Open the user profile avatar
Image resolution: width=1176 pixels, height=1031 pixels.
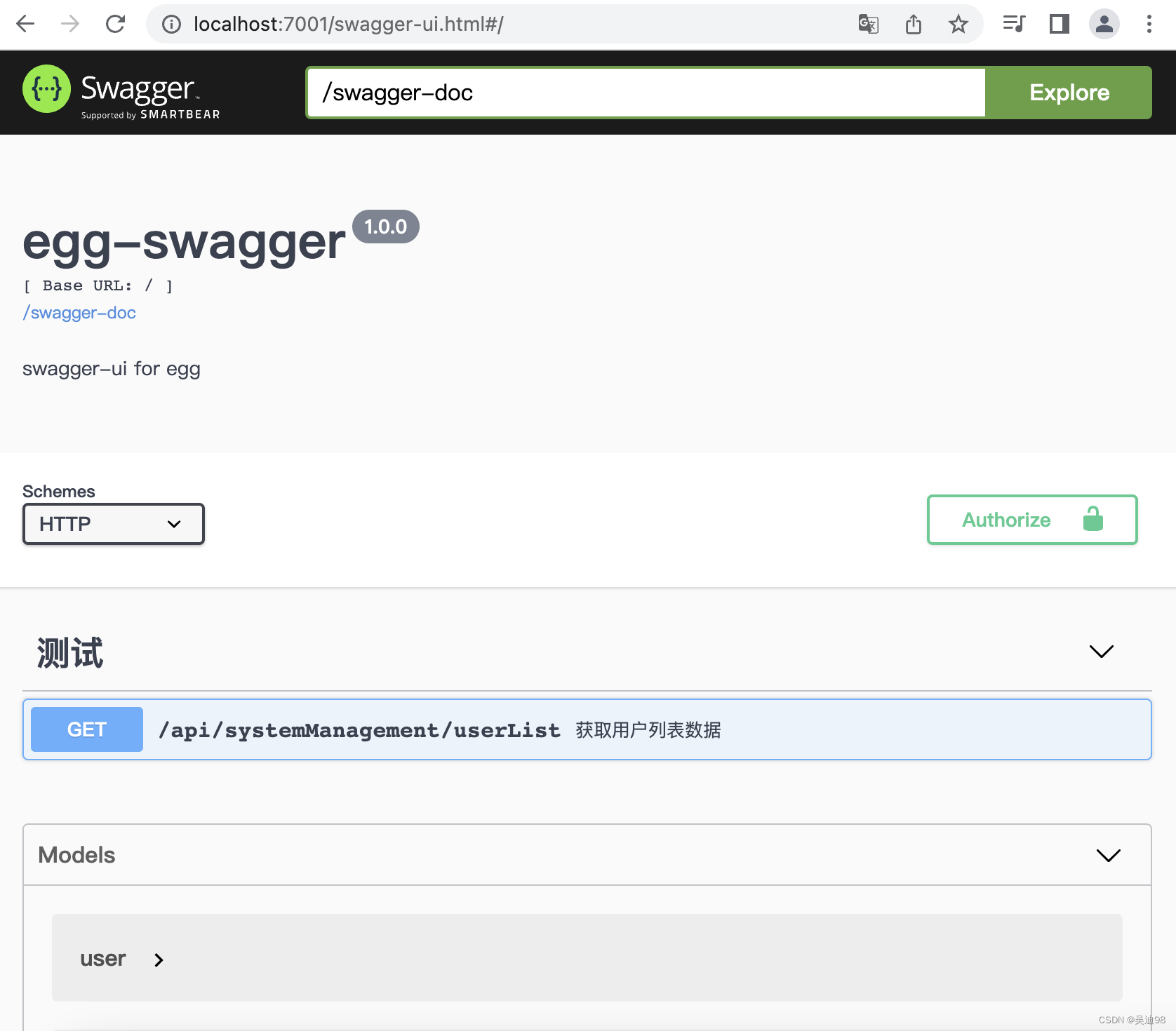tap(1104, 24)
